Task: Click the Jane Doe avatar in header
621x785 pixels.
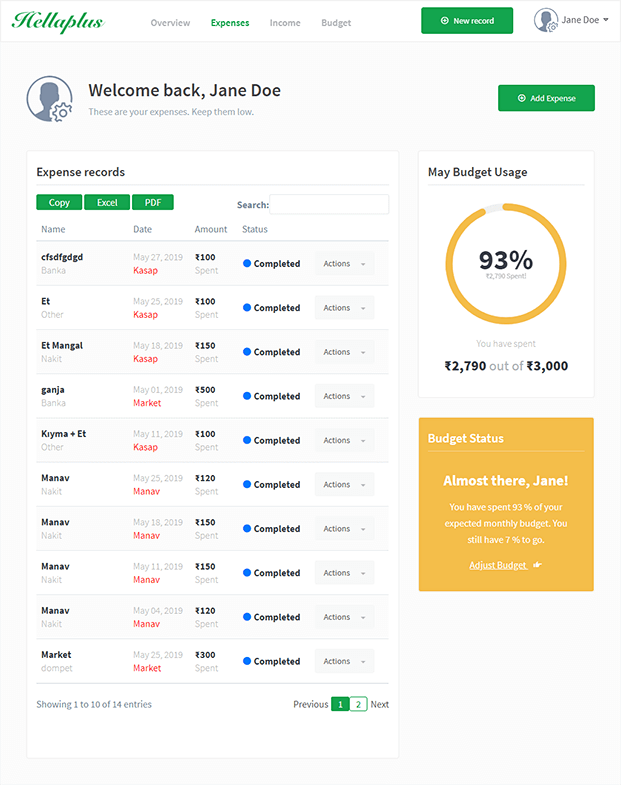Action: [x=546, y=20]
